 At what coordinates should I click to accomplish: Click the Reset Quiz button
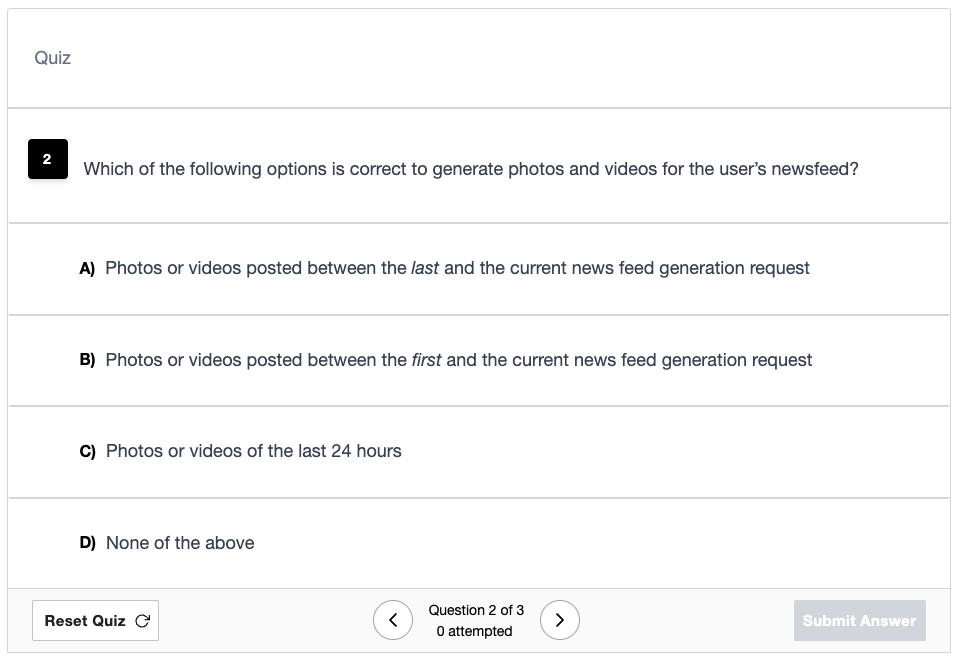click(x=96, y=621)
